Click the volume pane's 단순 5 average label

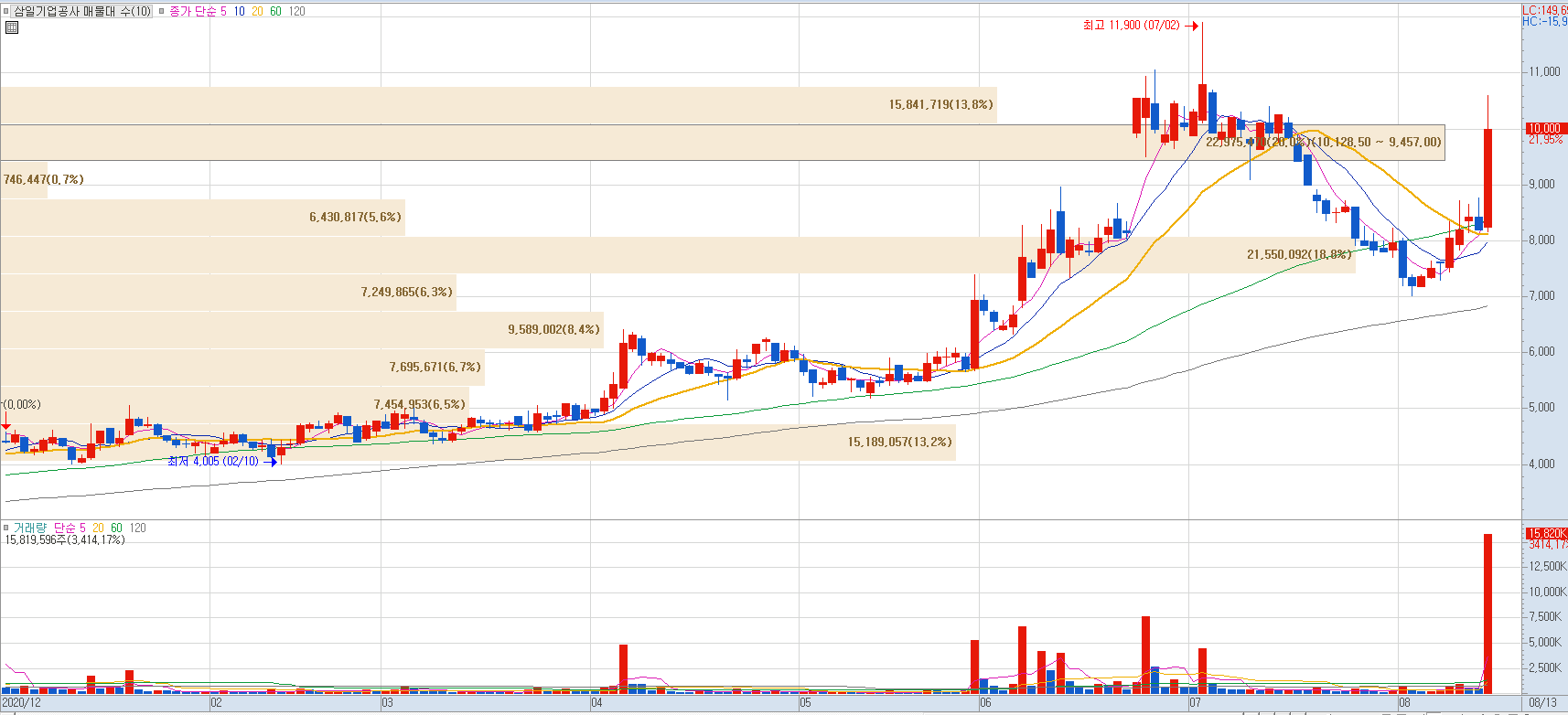coord(70,528)
